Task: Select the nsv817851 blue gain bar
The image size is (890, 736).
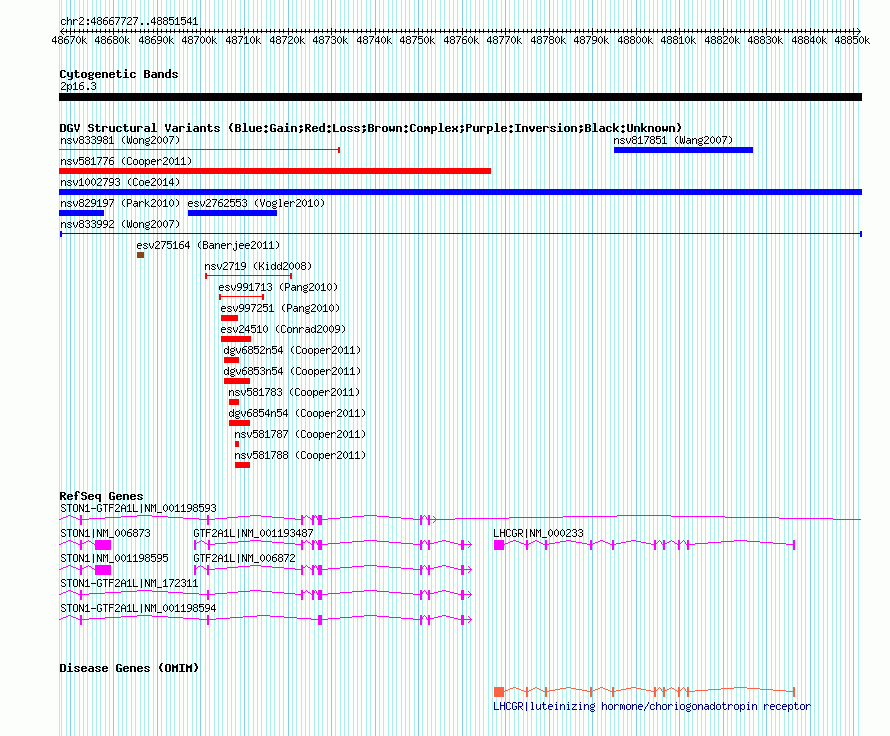Action: tap(683, 150)
